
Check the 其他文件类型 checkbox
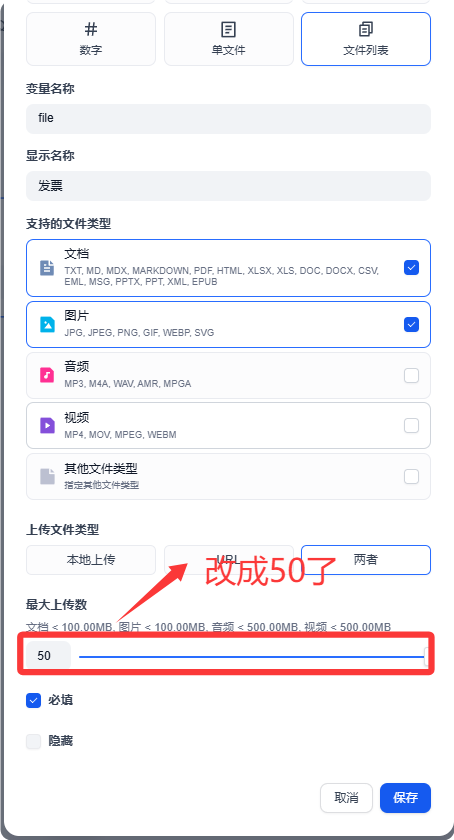pyautogui.click(x=411, y=476)
